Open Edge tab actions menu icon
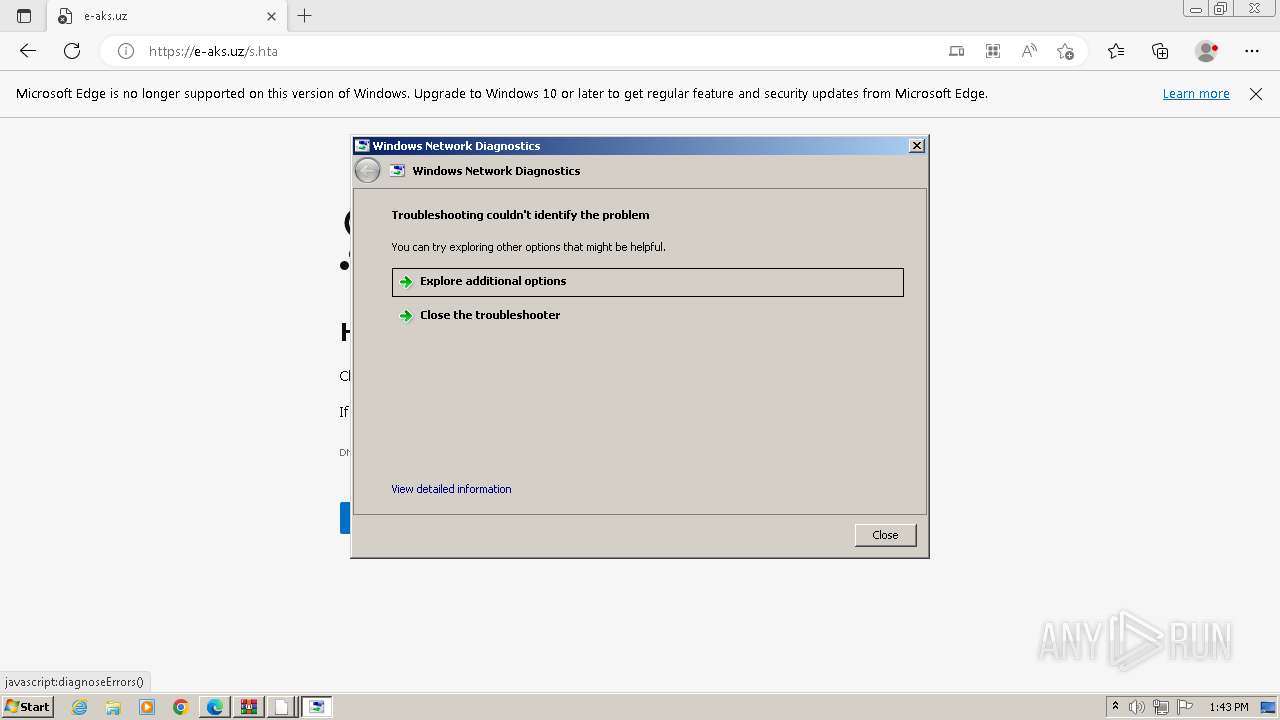This screenshot has width=1280, height=720. pyautogui.click(x=24, y=16)
